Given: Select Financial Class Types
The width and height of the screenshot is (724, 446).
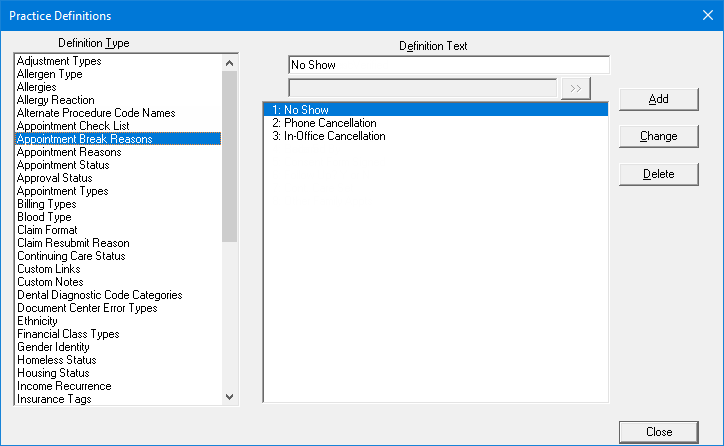Looking at the screenshot, I should [x=118, y=334].
